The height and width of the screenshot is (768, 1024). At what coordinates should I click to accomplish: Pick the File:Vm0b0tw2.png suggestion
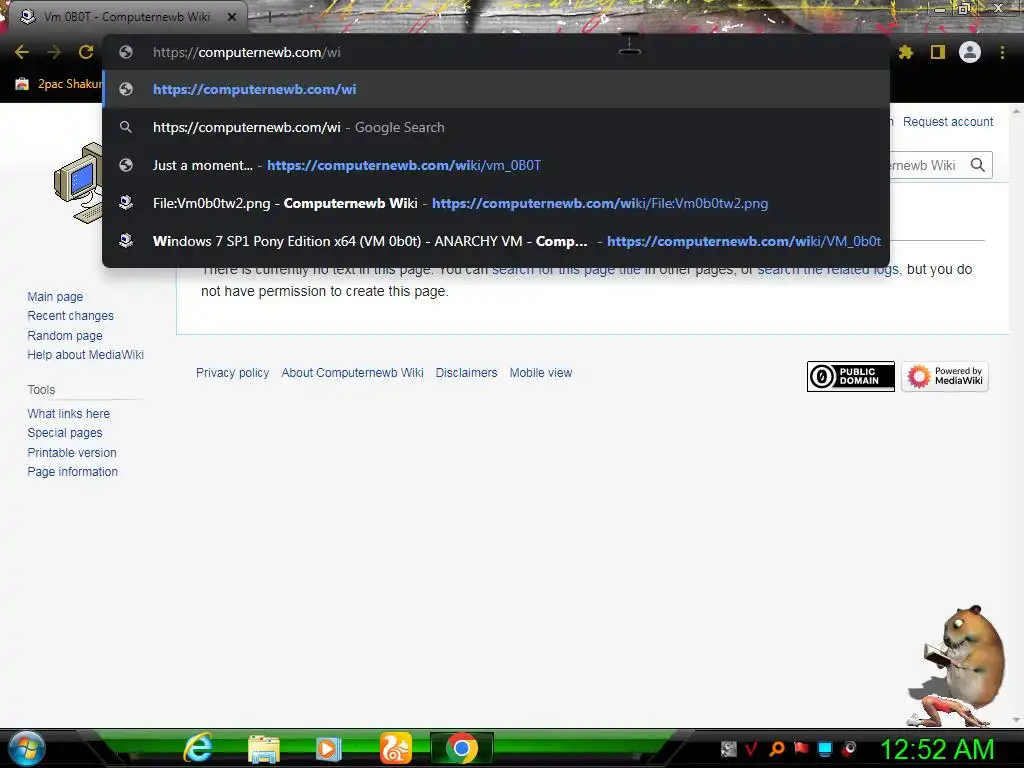tap(496, 203)
